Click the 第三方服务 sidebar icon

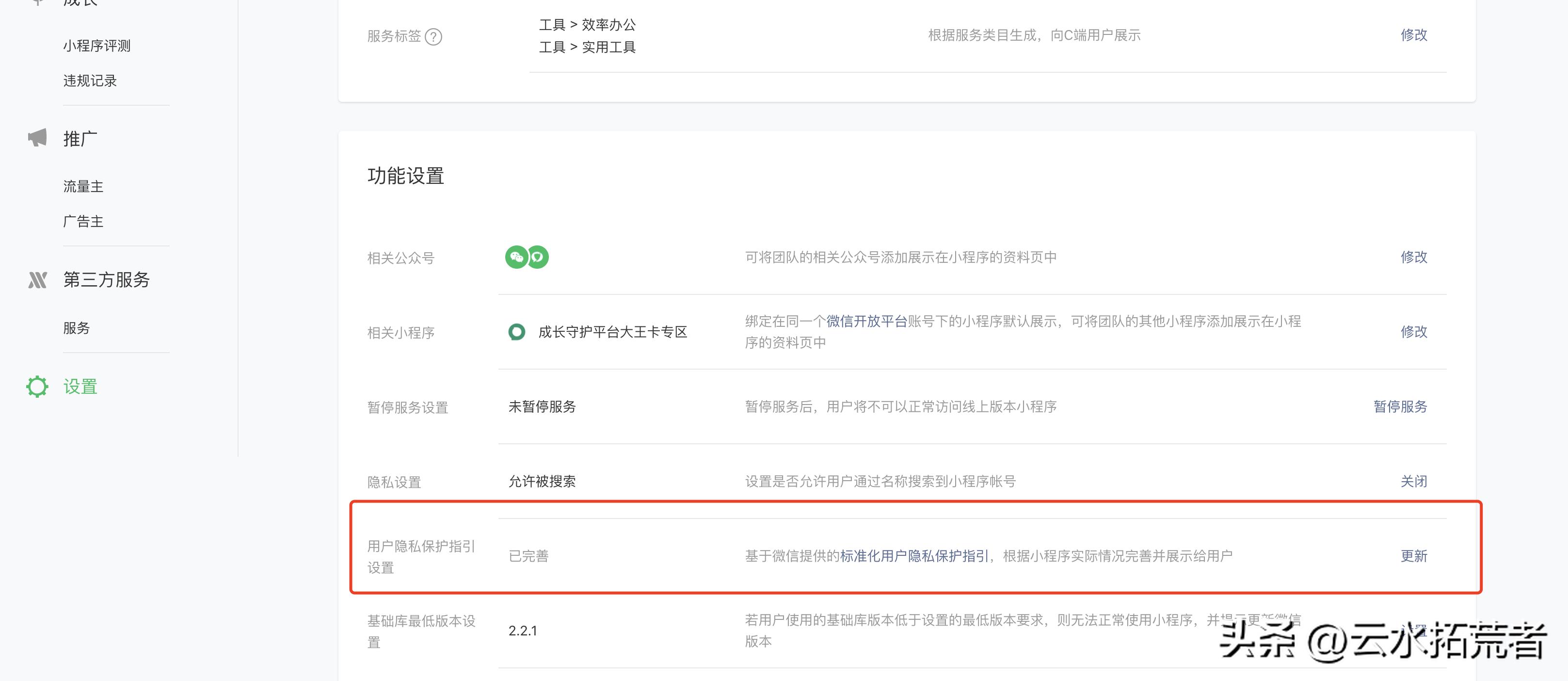[x=37, y=279]
